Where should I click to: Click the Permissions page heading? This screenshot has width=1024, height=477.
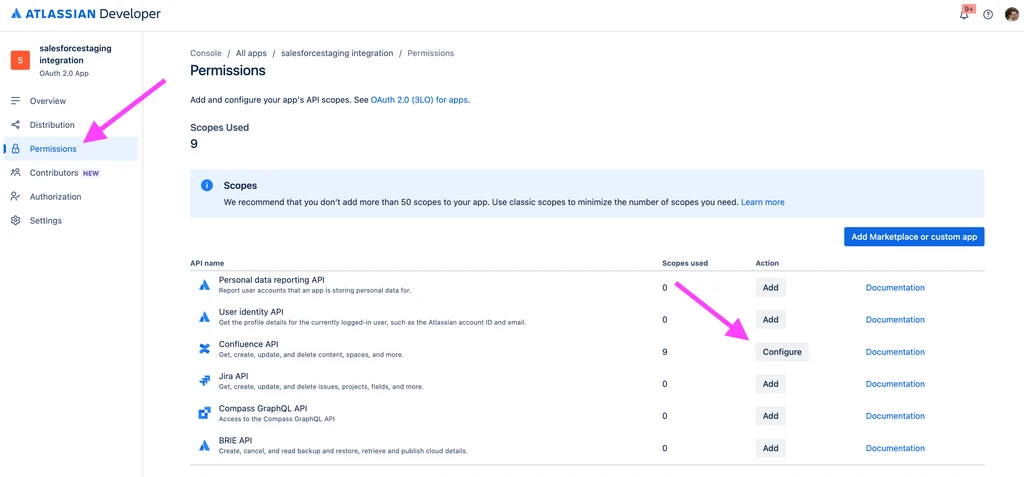(228, 71)
